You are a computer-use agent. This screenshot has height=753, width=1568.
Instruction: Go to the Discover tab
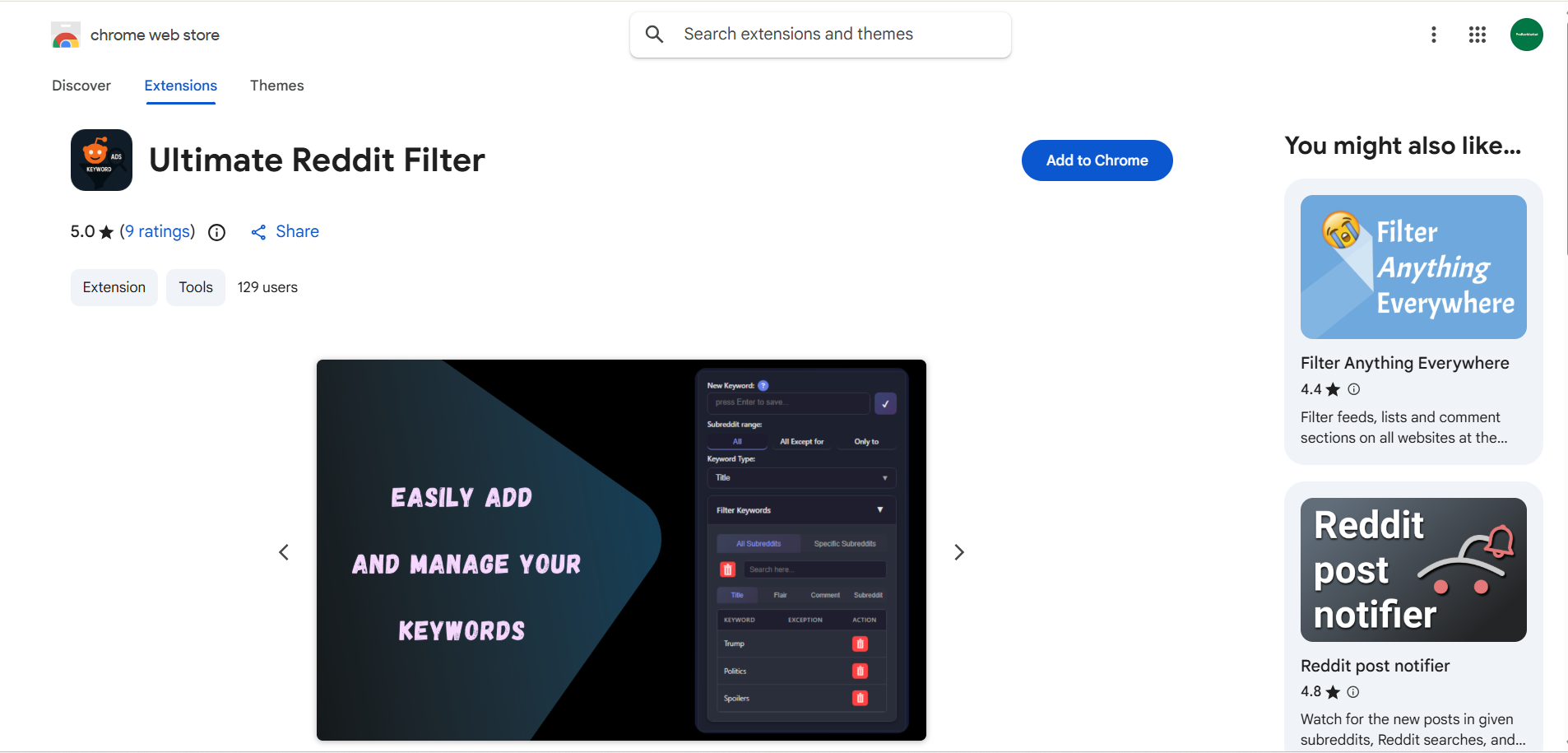(x=81, y=86)
